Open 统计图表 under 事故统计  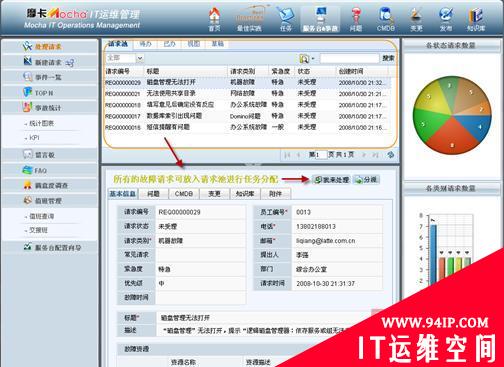pos(41,123)
